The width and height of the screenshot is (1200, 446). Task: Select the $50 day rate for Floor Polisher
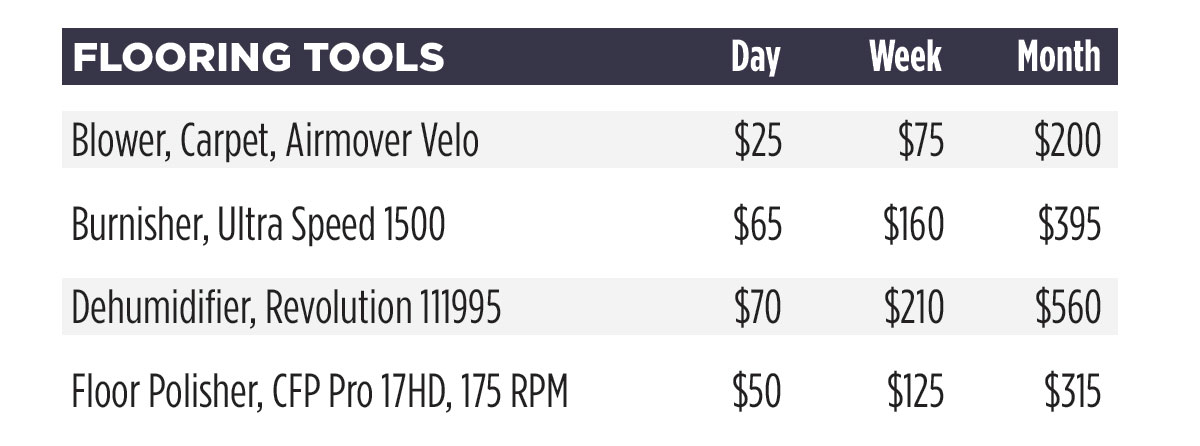coord(756,393)
